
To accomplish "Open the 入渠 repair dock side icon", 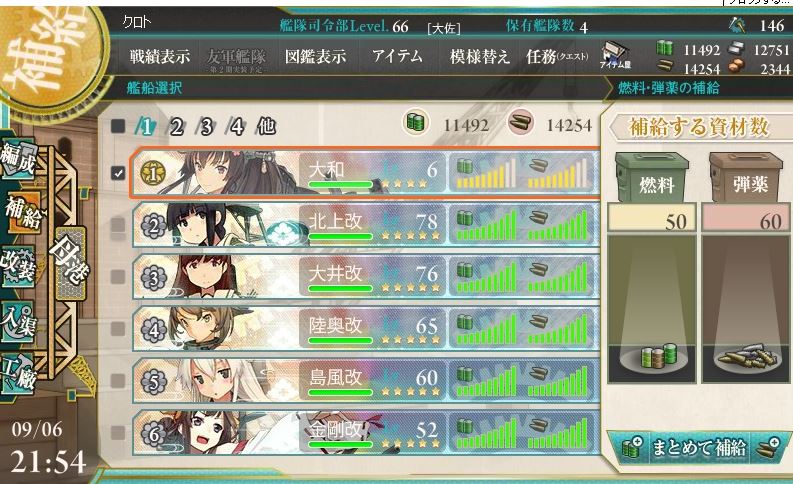I will (x=18, y=321).
